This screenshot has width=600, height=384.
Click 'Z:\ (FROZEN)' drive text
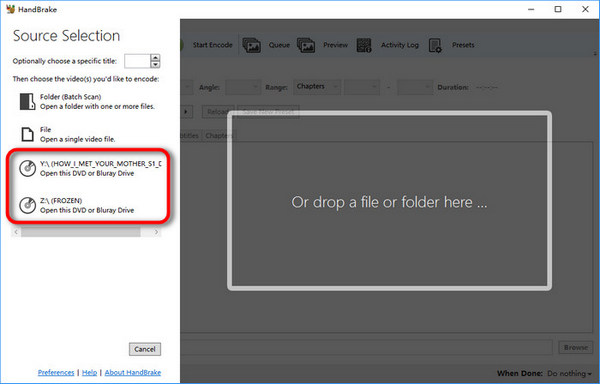pyautogui.click(x=61, y=200)
